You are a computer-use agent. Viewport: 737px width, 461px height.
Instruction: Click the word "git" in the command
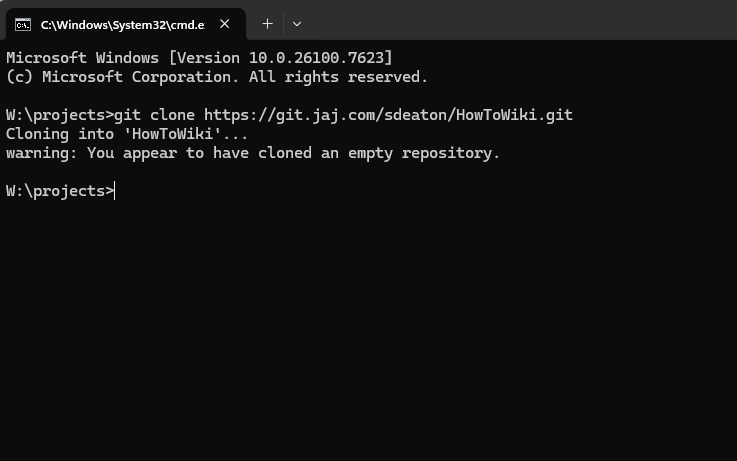click(130, 115)
